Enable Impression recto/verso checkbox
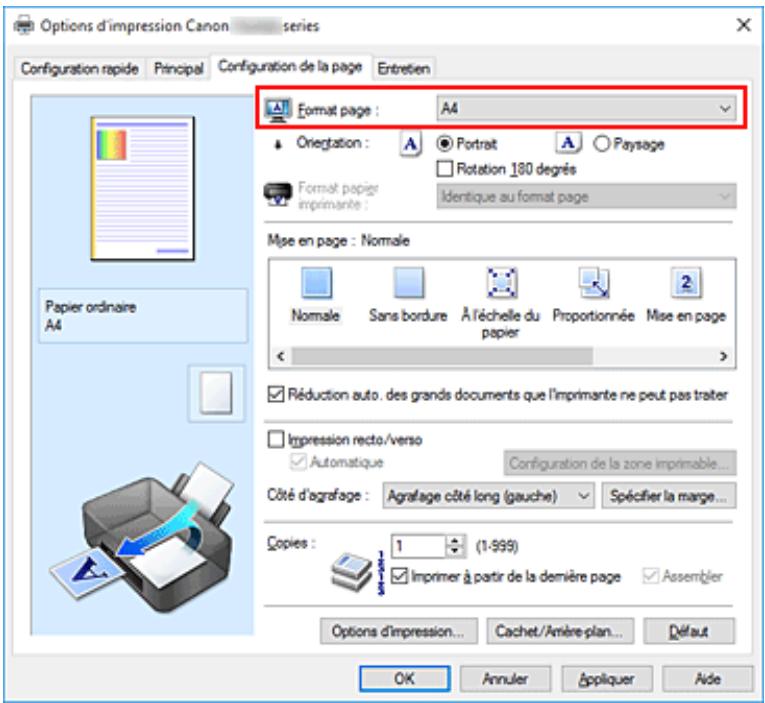Viewport: 765px width, 703px height. (x=276, y=440)
